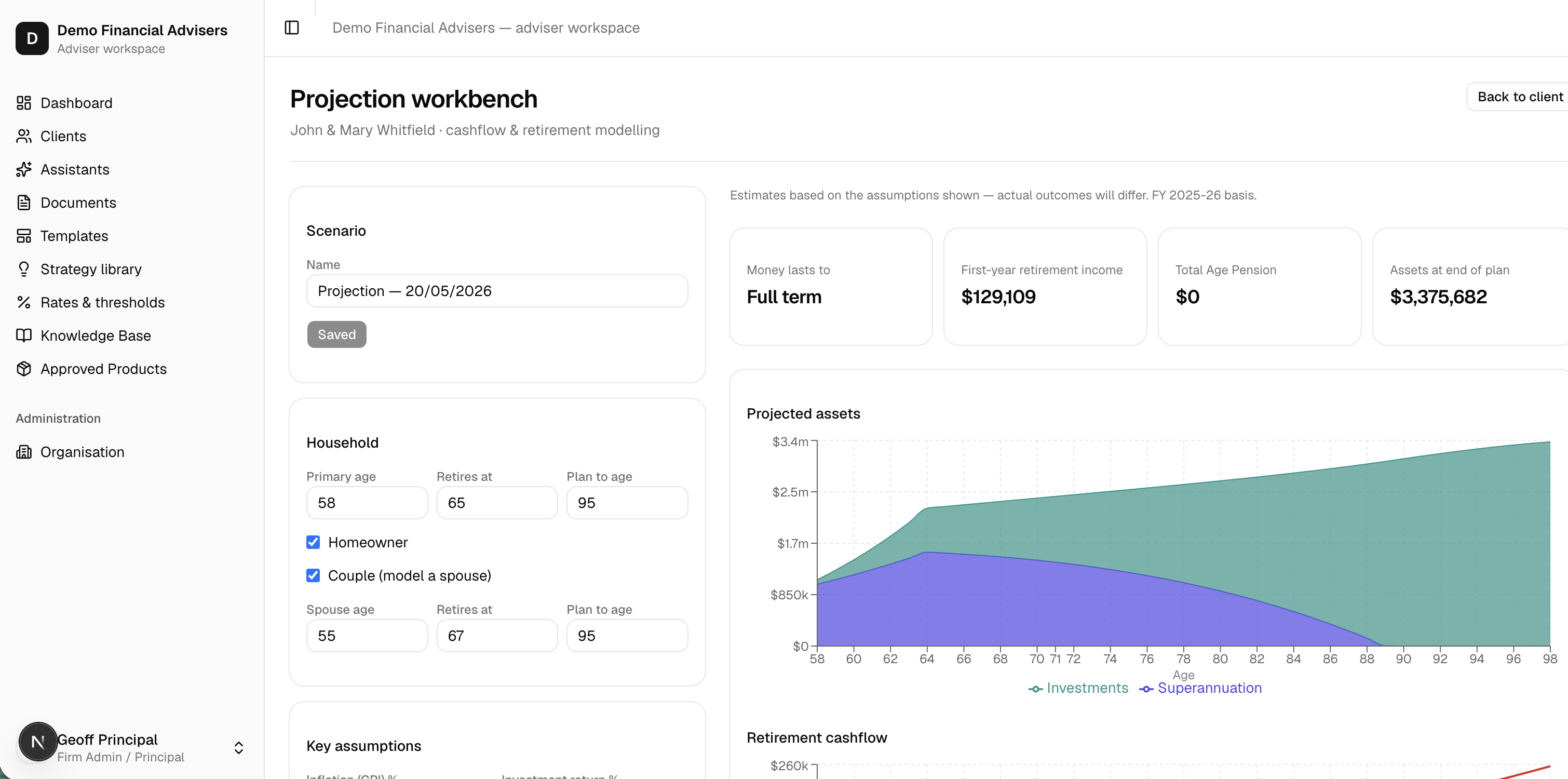This screenshot has height=779, width=1568.
Task: Toggle the sidebar panel icon
Action: tap(292, 28)
